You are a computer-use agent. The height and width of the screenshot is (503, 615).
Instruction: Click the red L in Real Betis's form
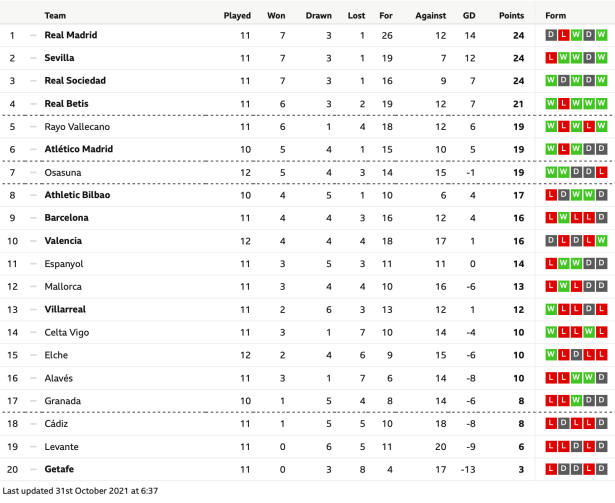pos(564,104)
